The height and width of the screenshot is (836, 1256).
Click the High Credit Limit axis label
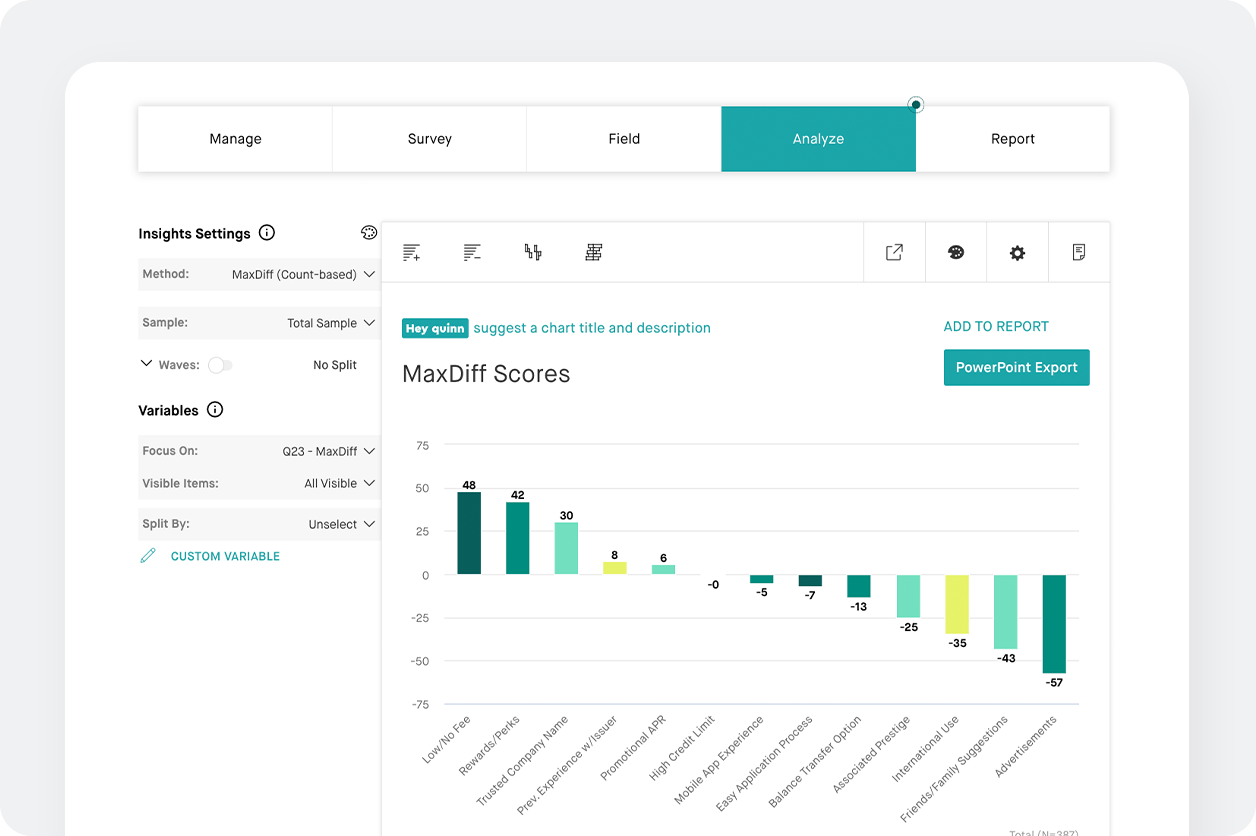682,748
